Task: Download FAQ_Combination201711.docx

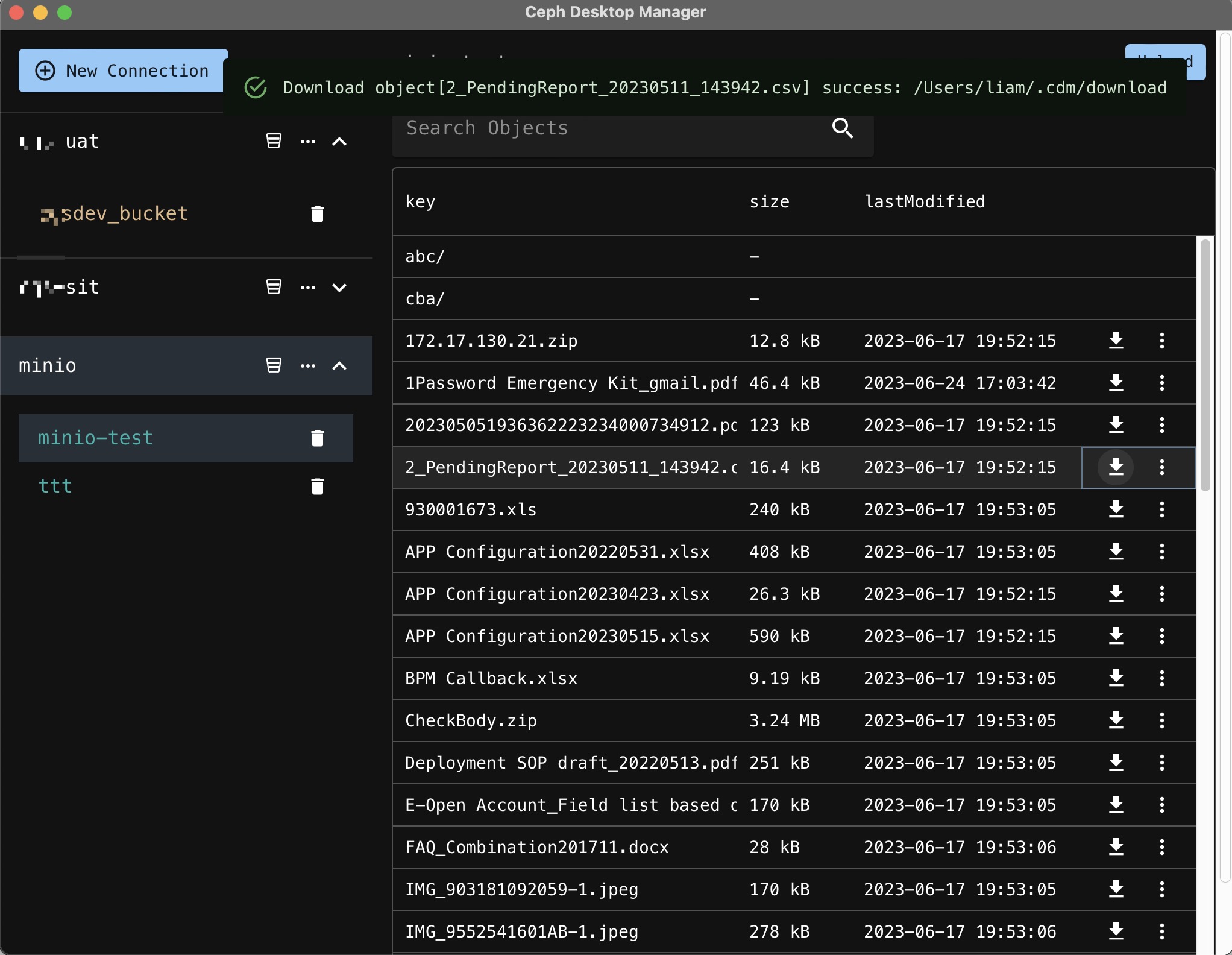Action: (x=1116, y=847)
